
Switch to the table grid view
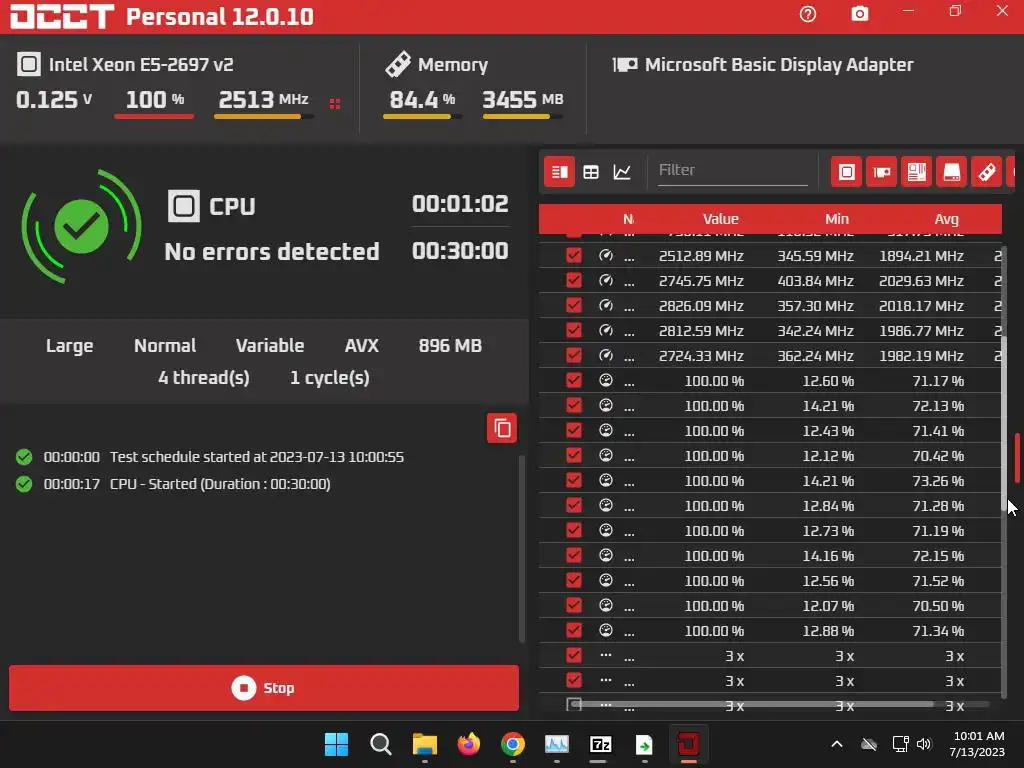(x=591, y=172)
